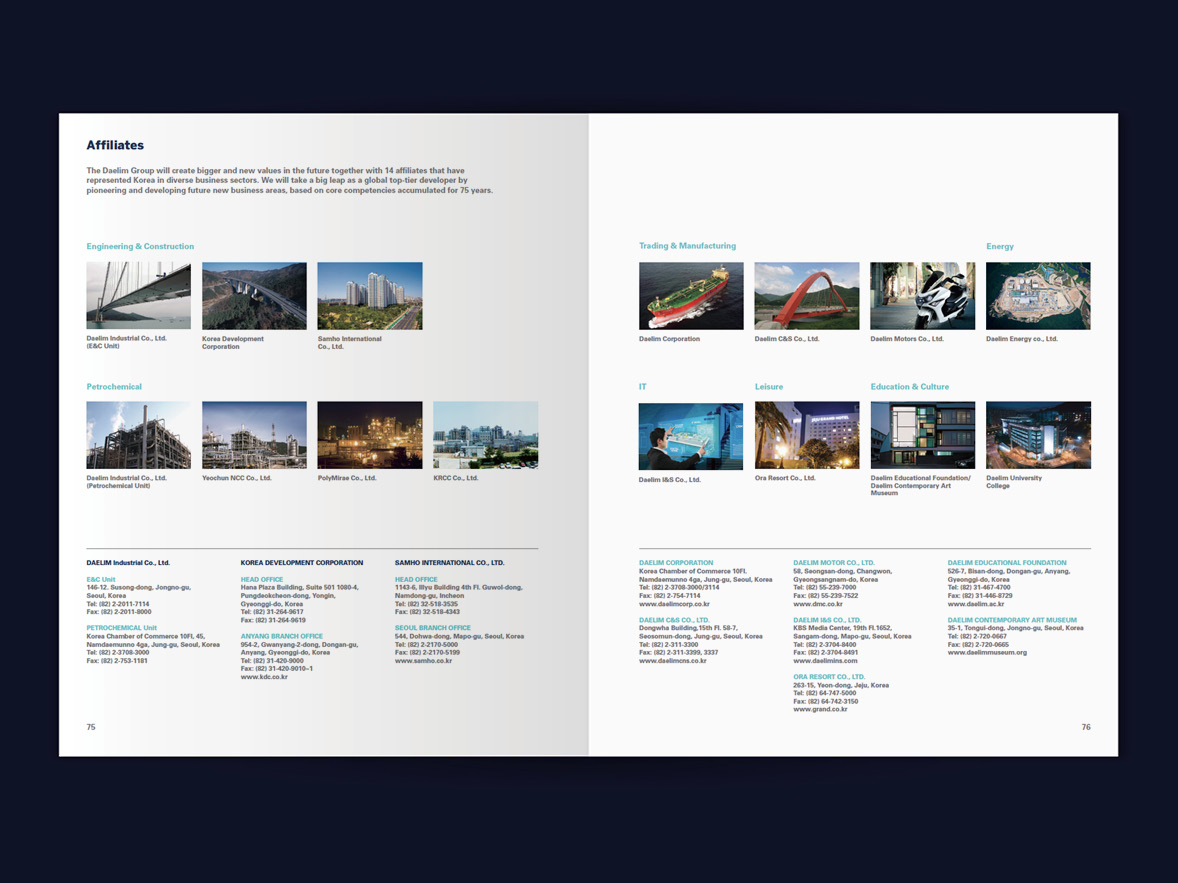The height and width of the screenshot is (883, 1178).
Task: Open the www.daelimcns.co.kr web address
Action: 672,661
